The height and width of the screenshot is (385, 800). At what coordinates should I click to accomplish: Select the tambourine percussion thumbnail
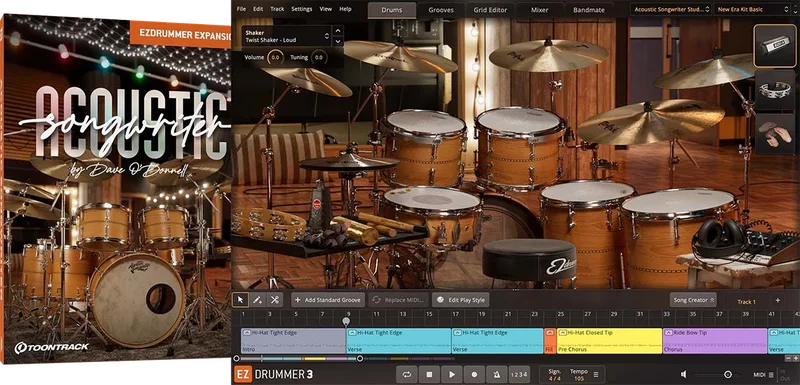[774, 89]
